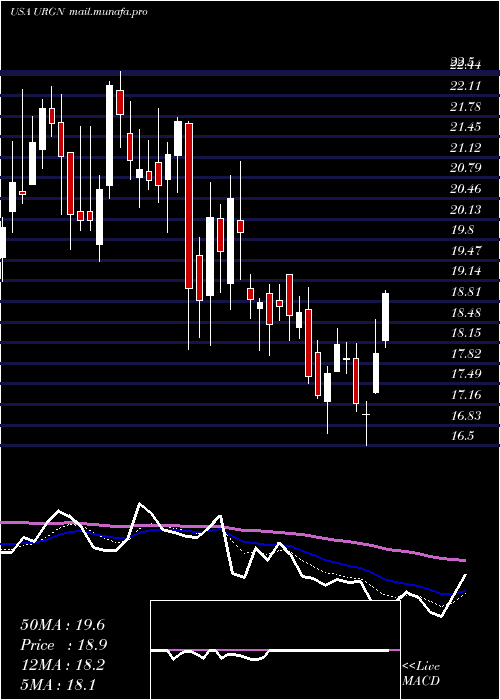Click the 20.46 price axis label

coord(466,189)
